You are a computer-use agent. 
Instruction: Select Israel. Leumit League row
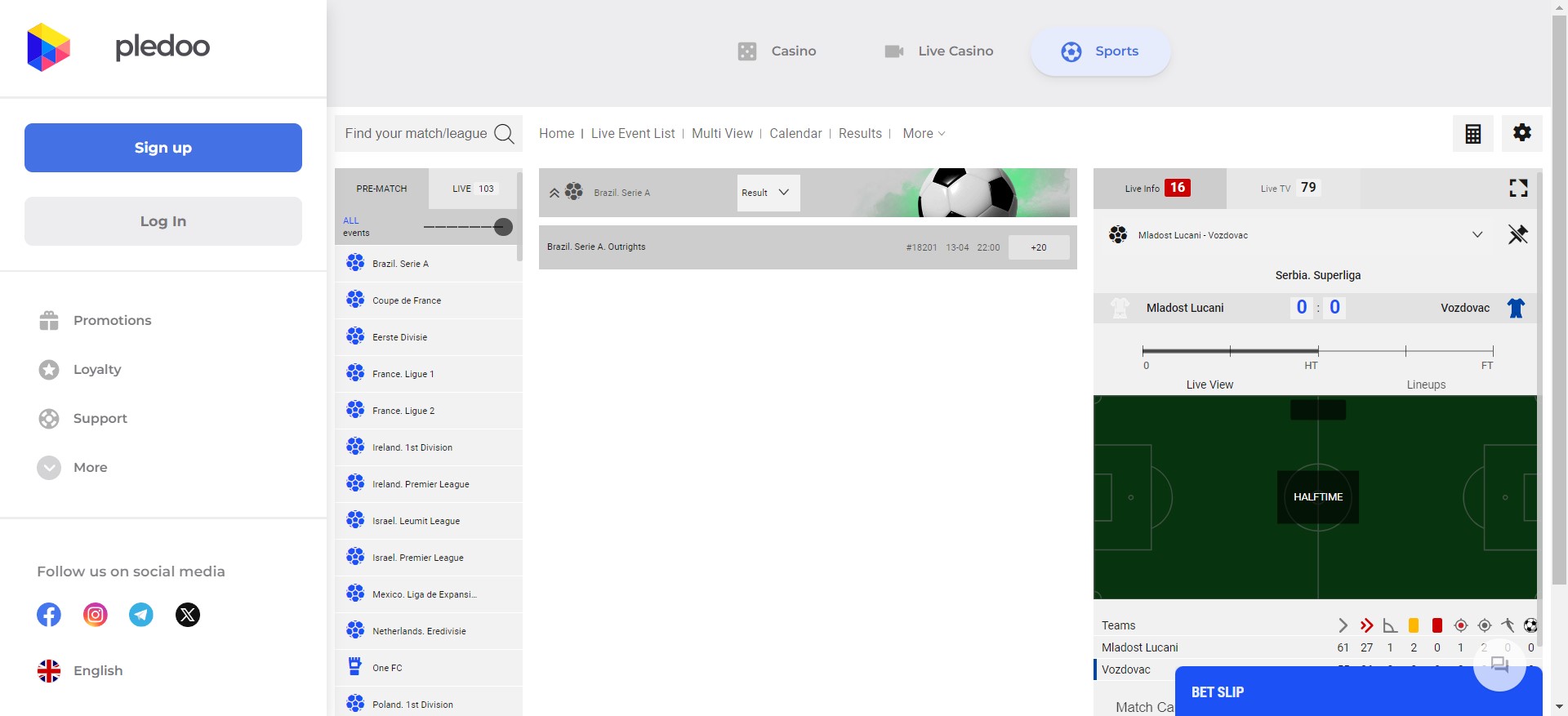point(429,521)
